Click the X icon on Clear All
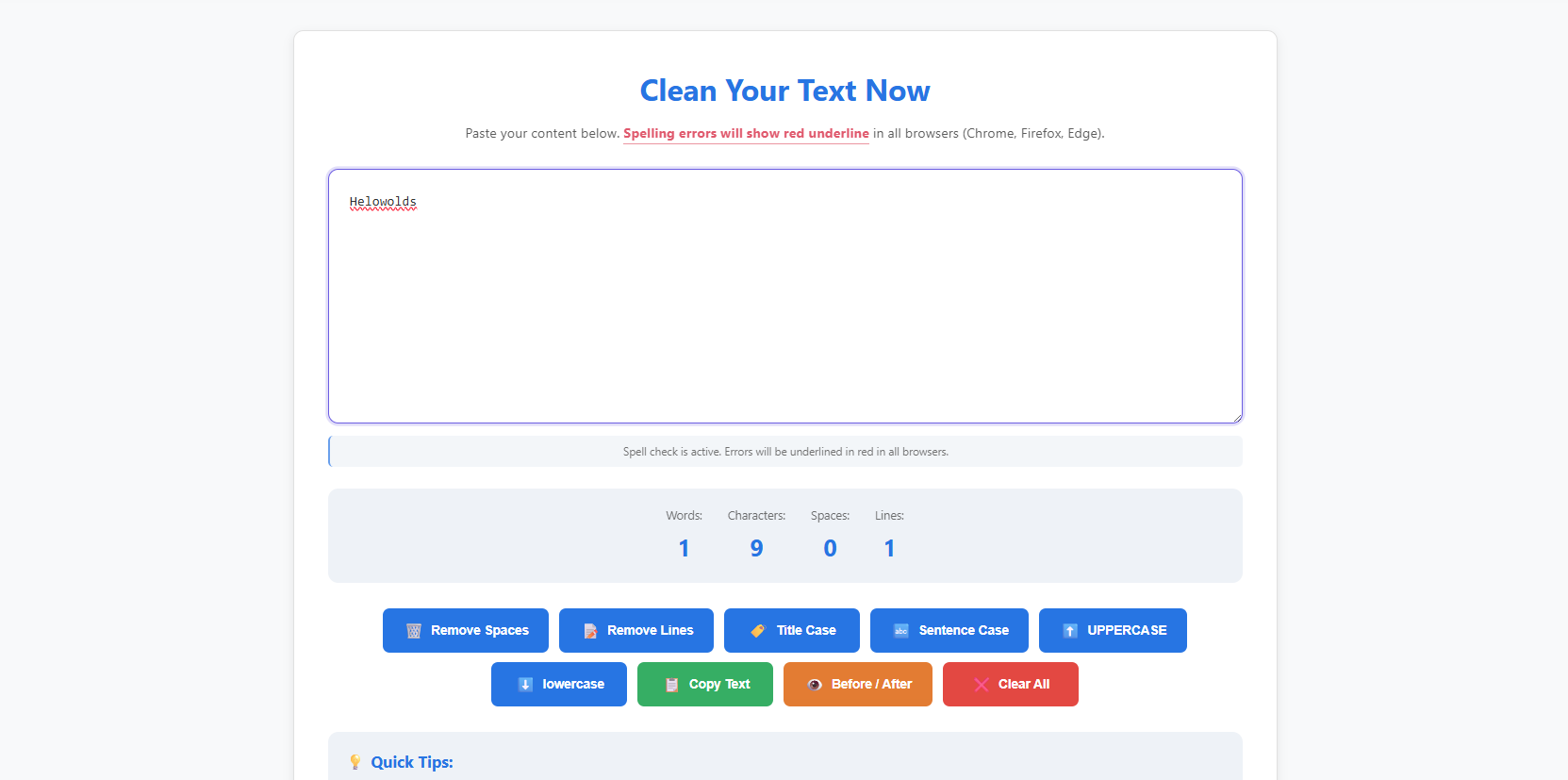The width and height of the screenshot is (1568, 780). point(982,685)
